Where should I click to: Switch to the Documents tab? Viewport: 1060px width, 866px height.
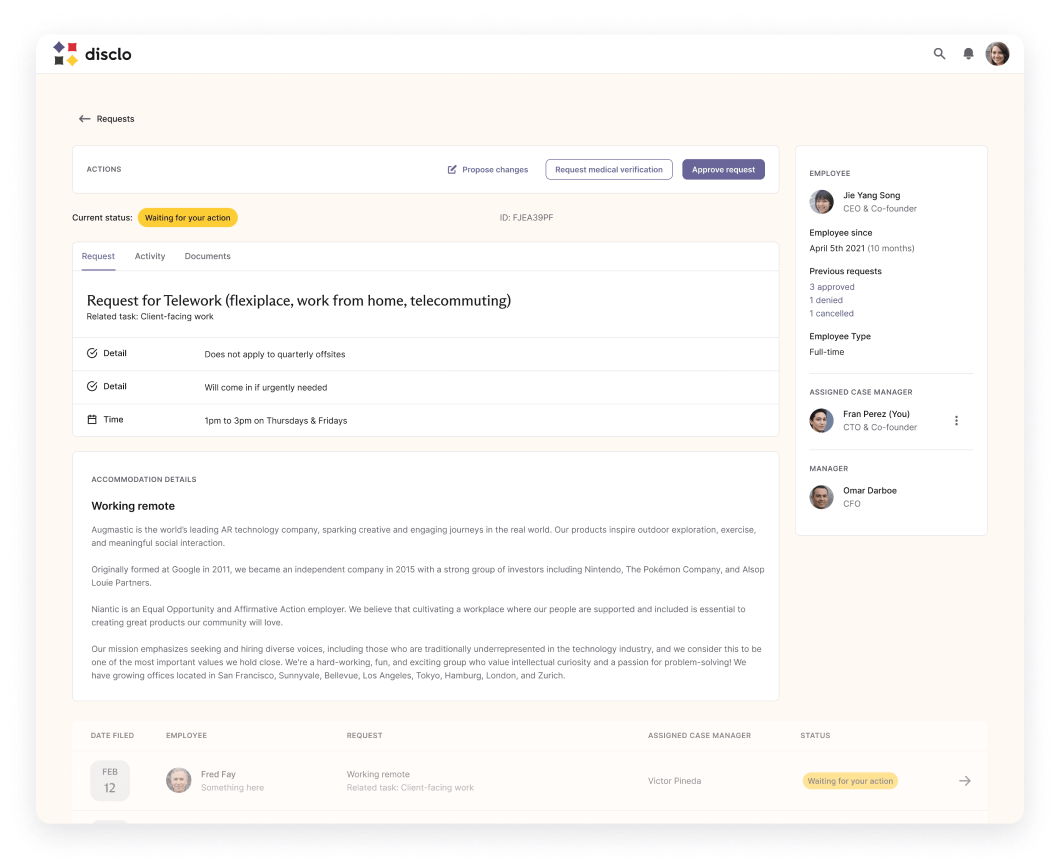[207, 257]
